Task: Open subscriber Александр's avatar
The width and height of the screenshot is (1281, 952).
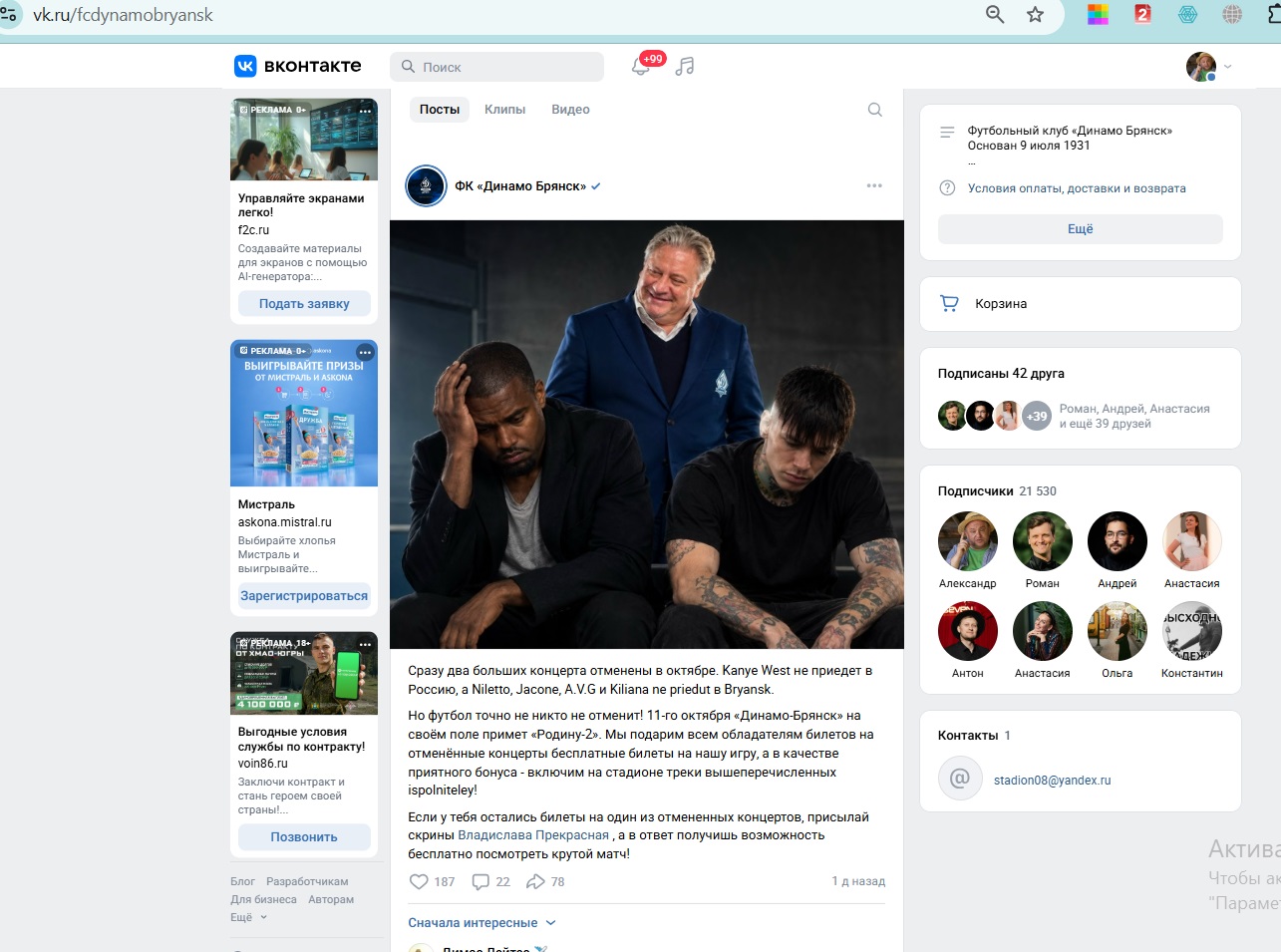Action: (x=968, y=541)
